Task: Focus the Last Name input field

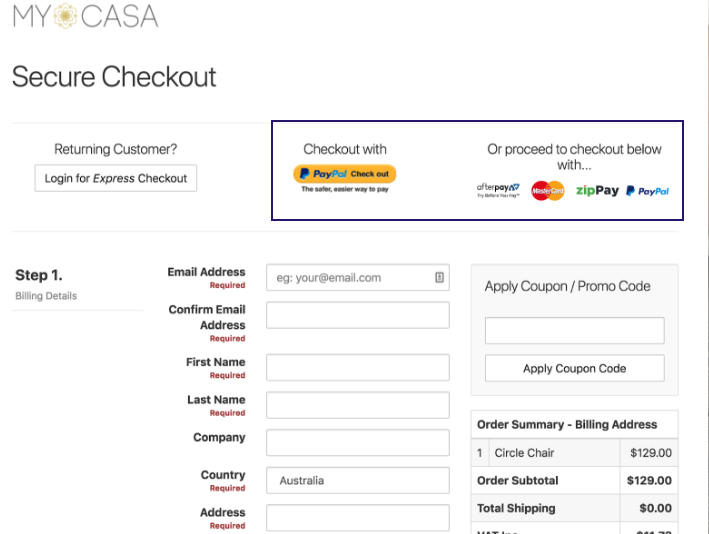Action: [358, 405]
